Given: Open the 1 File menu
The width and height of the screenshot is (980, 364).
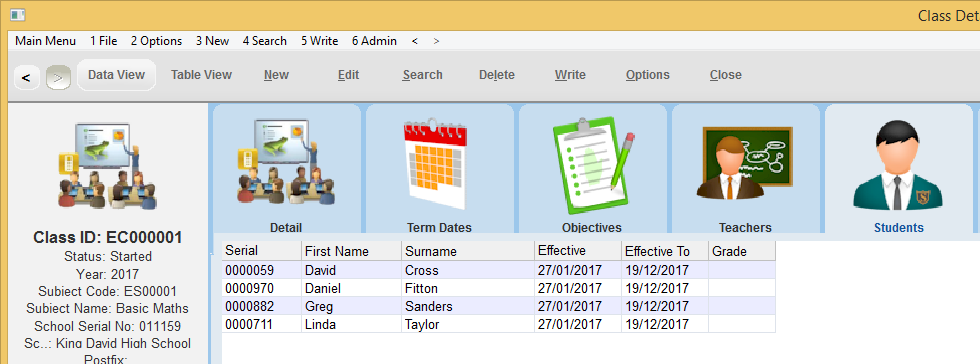Looking at the screenshot, I should tap(104, 41).
